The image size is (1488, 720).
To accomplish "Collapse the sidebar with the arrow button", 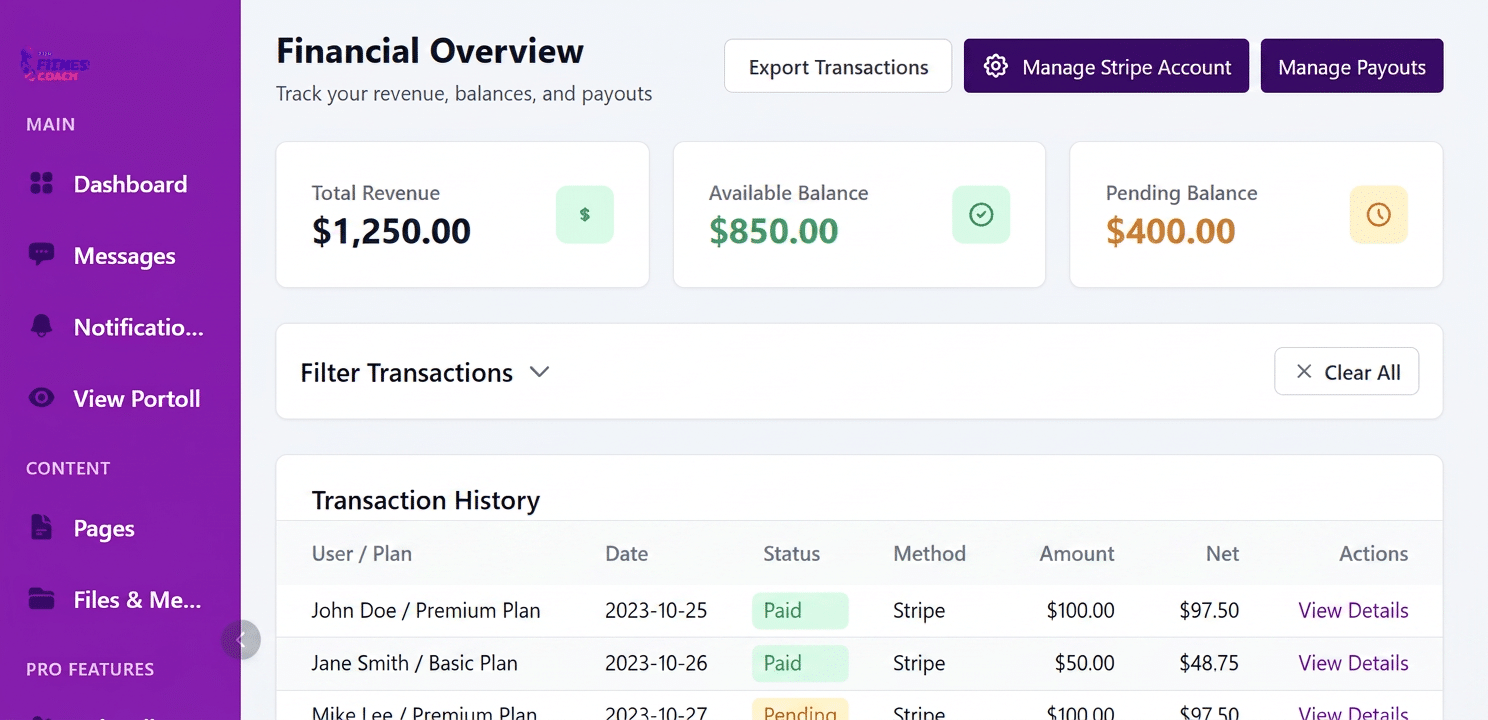I will [x=241, y=640].
